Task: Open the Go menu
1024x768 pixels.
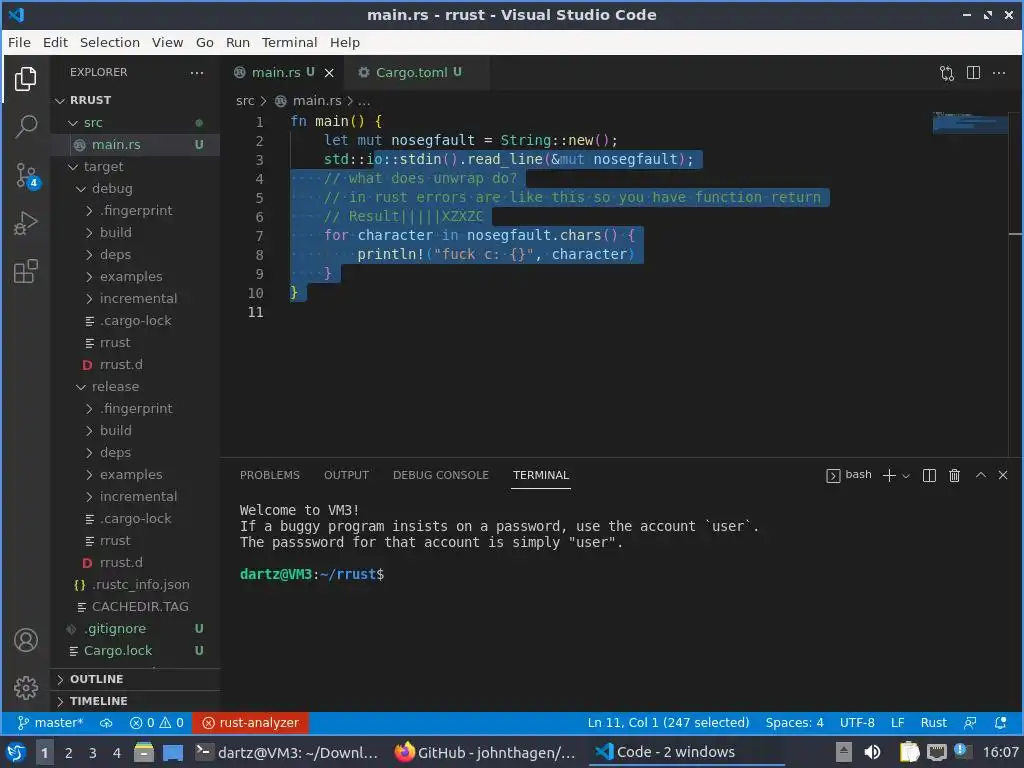Action: click(x=204, y=42)
